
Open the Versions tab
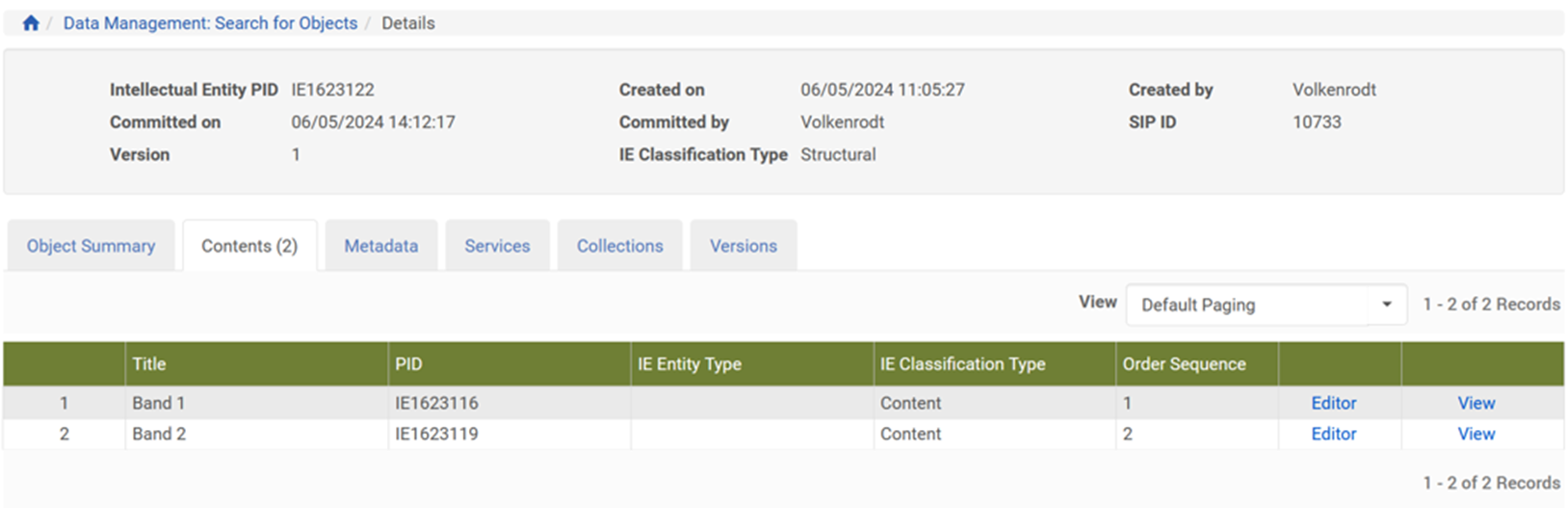point(743,246)
